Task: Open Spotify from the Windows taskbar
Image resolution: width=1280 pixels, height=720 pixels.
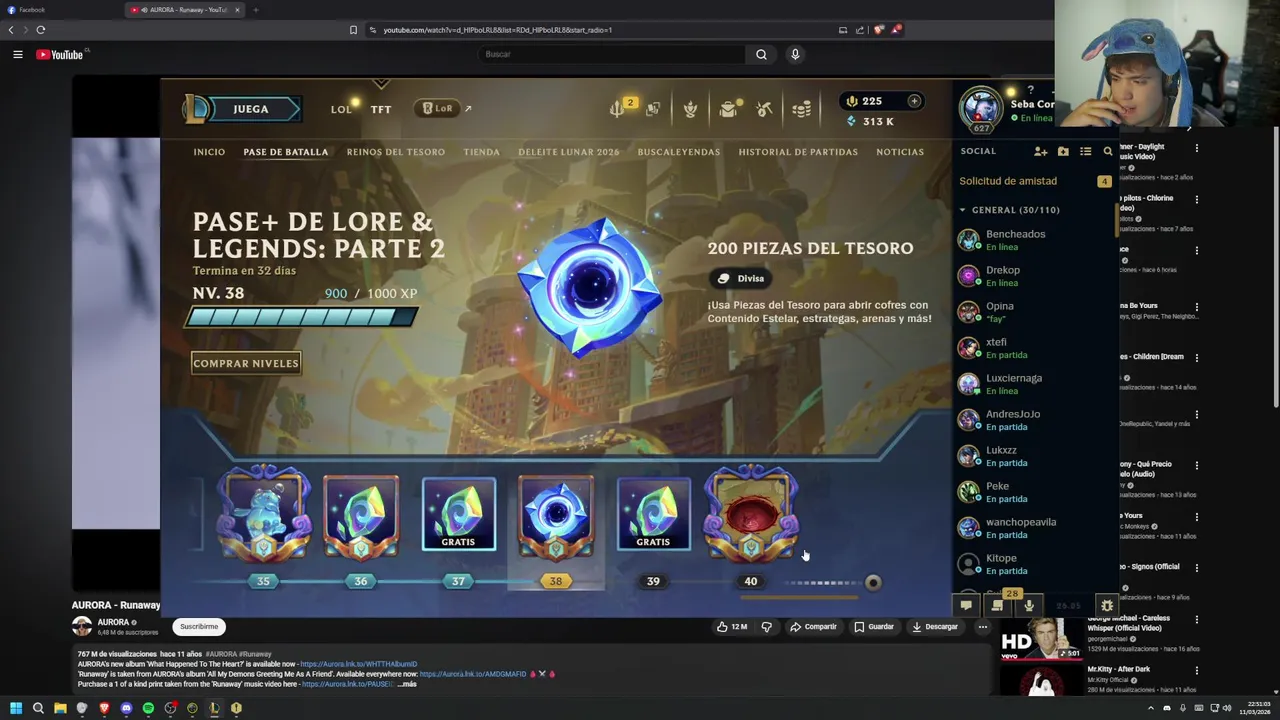Action: pos(148,708)
